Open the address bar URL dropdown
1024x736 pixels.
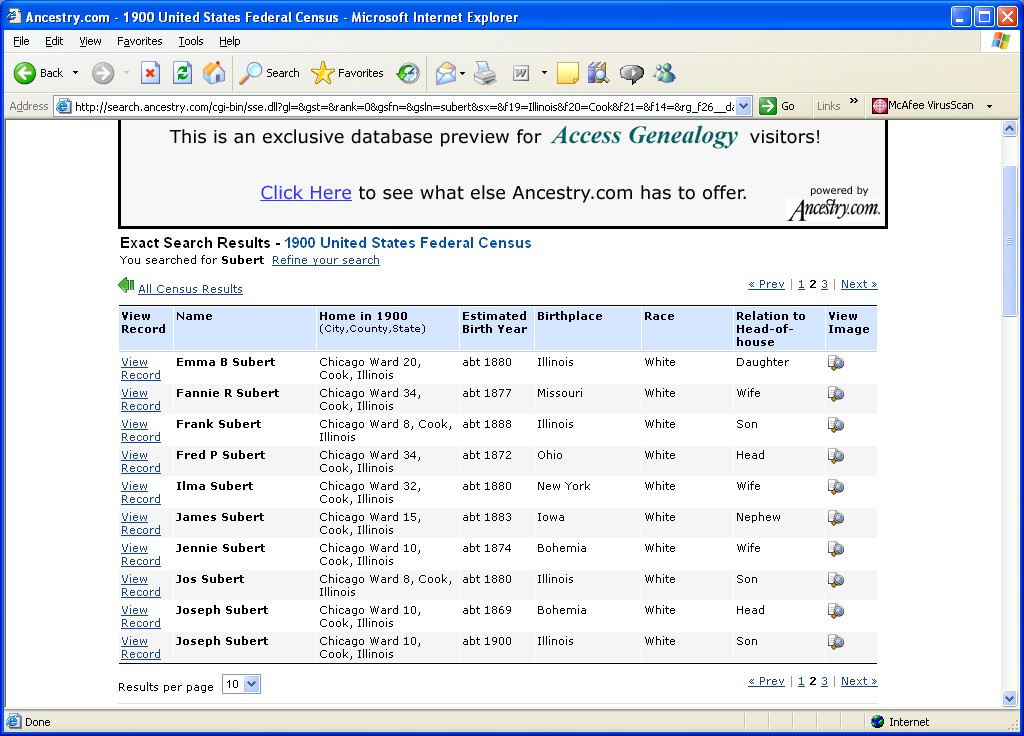tap(743, 106)
